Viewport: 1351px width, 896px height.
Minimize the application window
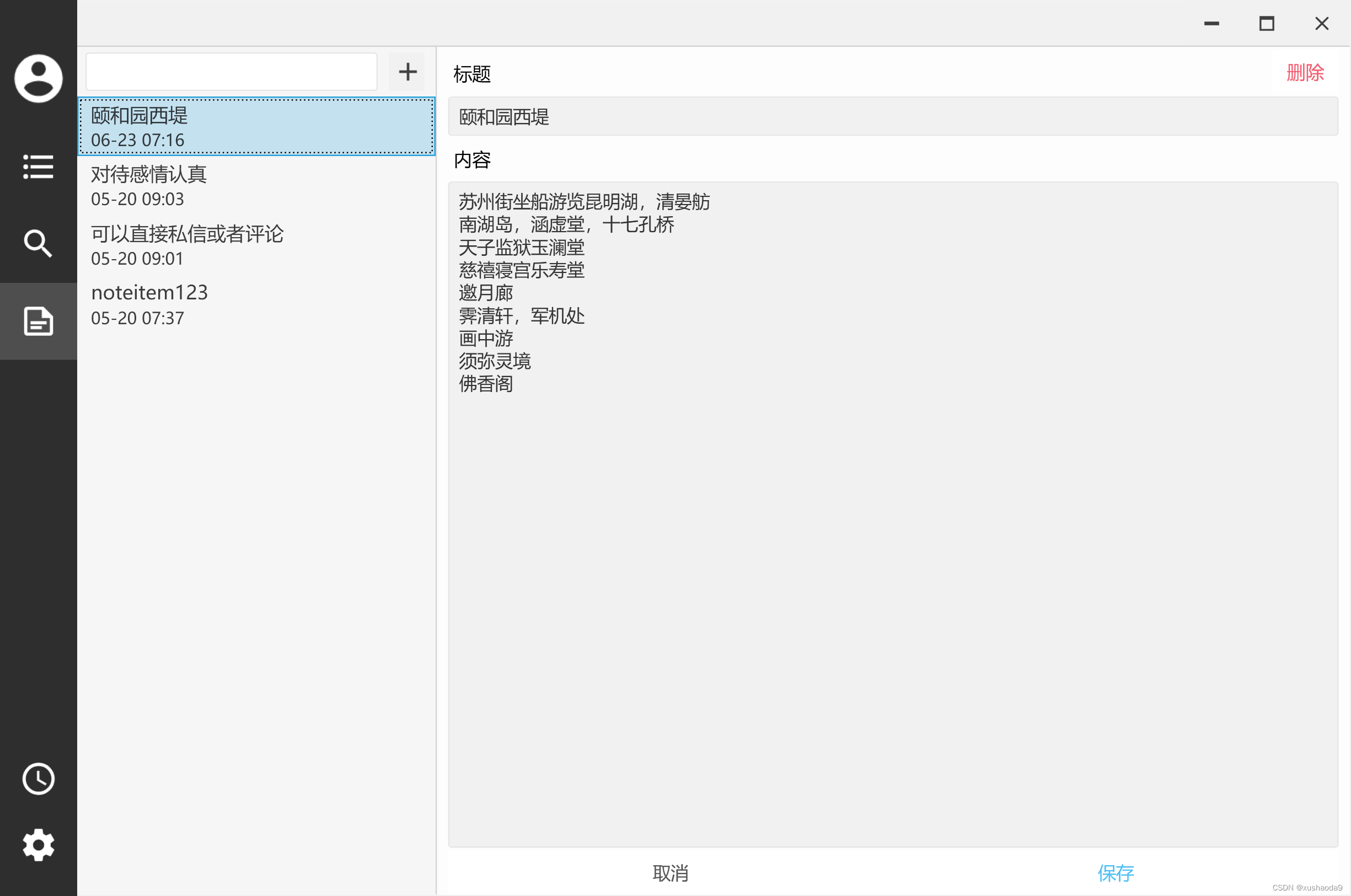[x=1211, y=23]
